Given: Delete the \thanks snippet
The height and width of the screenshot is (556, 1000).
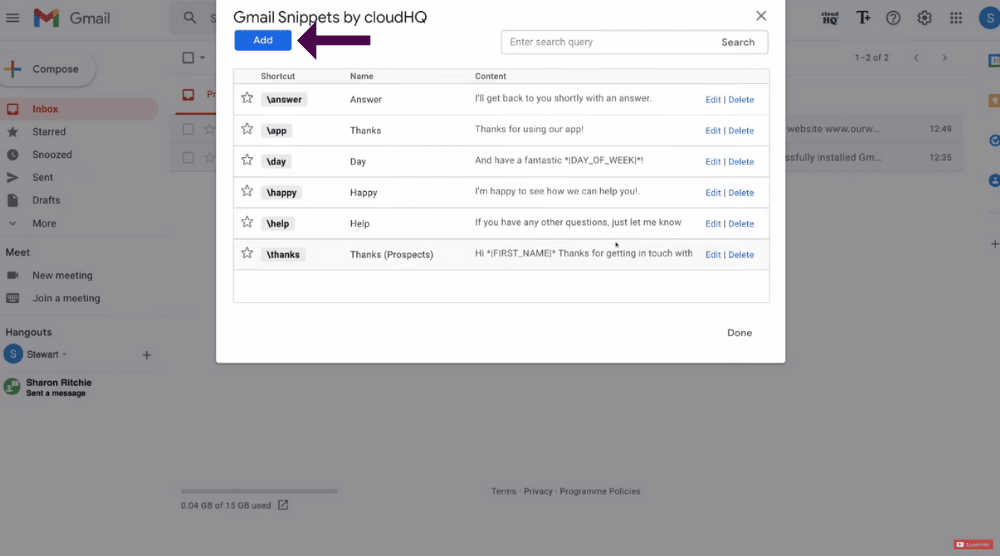Looking at the screenshot, I should [x=741, y=254].
